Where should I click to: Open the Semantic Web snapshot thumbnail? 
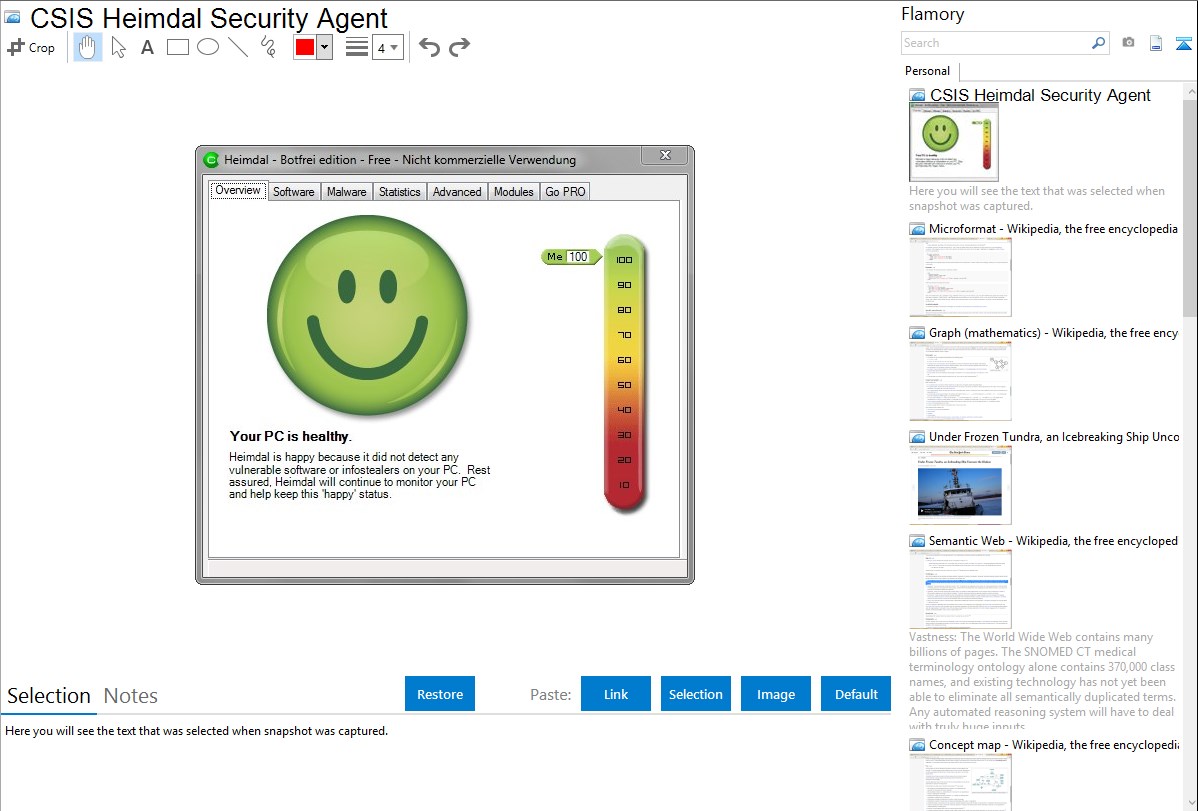(960, 589)
